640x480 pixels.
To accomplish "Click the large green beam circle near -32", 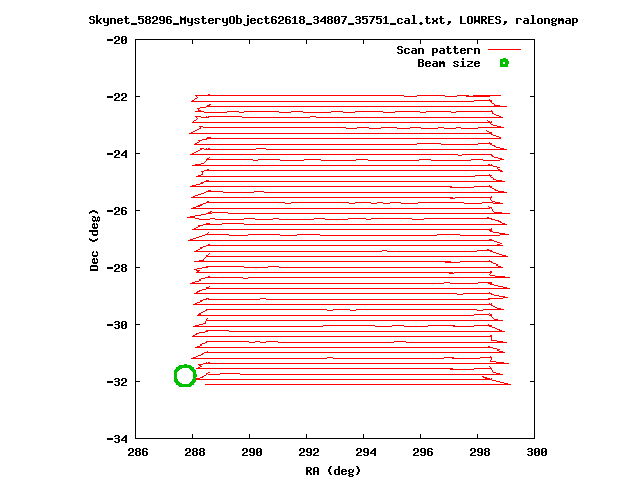I will tap(185, 376).
